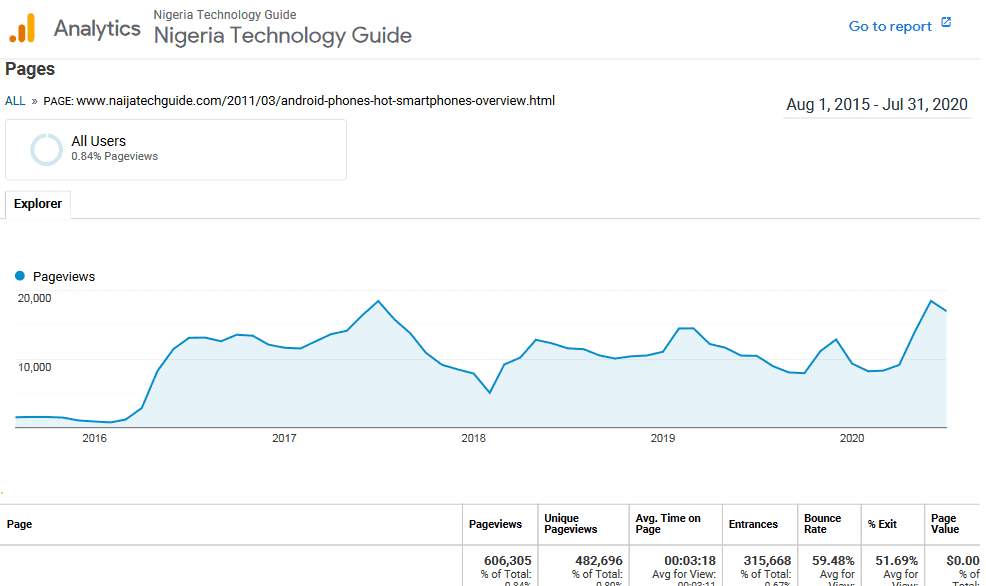Click the small Nigeria Technology Guide account name
The width and height of the screenshot is (986, 586).
pos(225,14)
